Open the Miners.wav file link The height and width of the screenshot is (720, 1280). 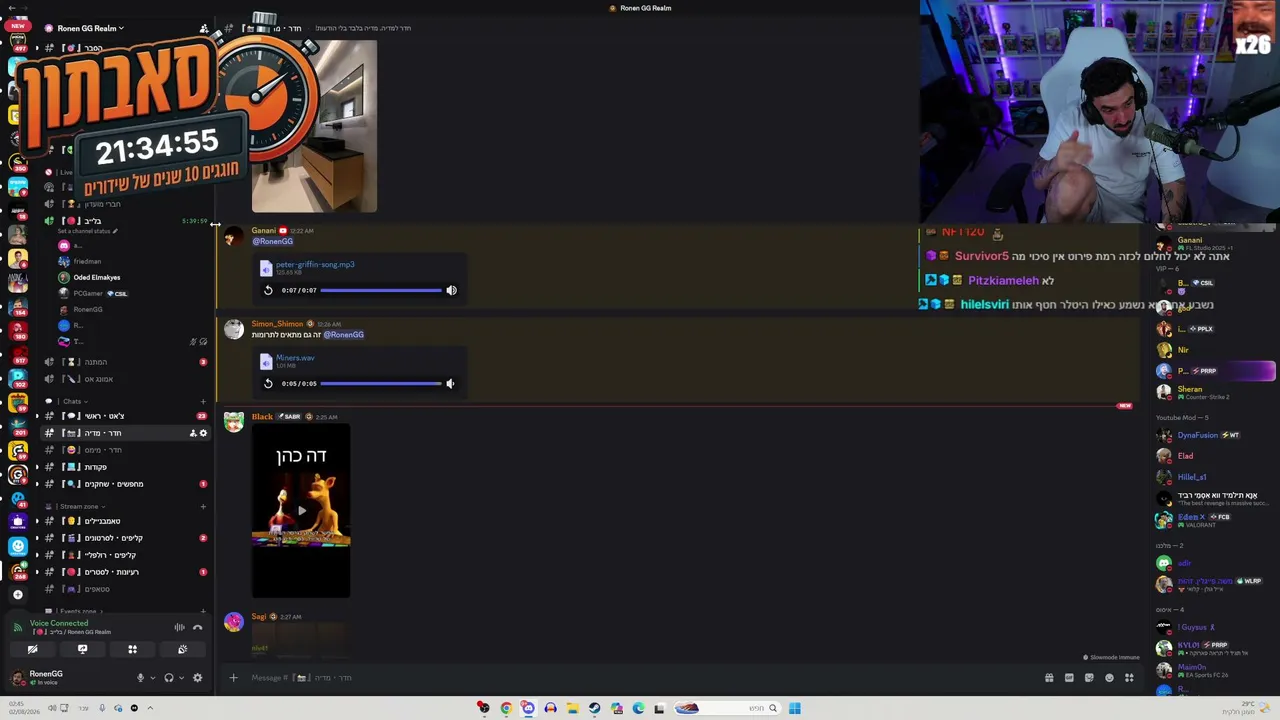[x=295, y=358]
